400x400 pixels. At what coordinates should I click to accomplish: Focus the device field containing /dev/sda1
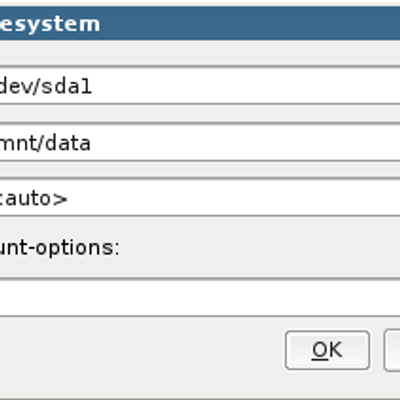click(200, 86)
